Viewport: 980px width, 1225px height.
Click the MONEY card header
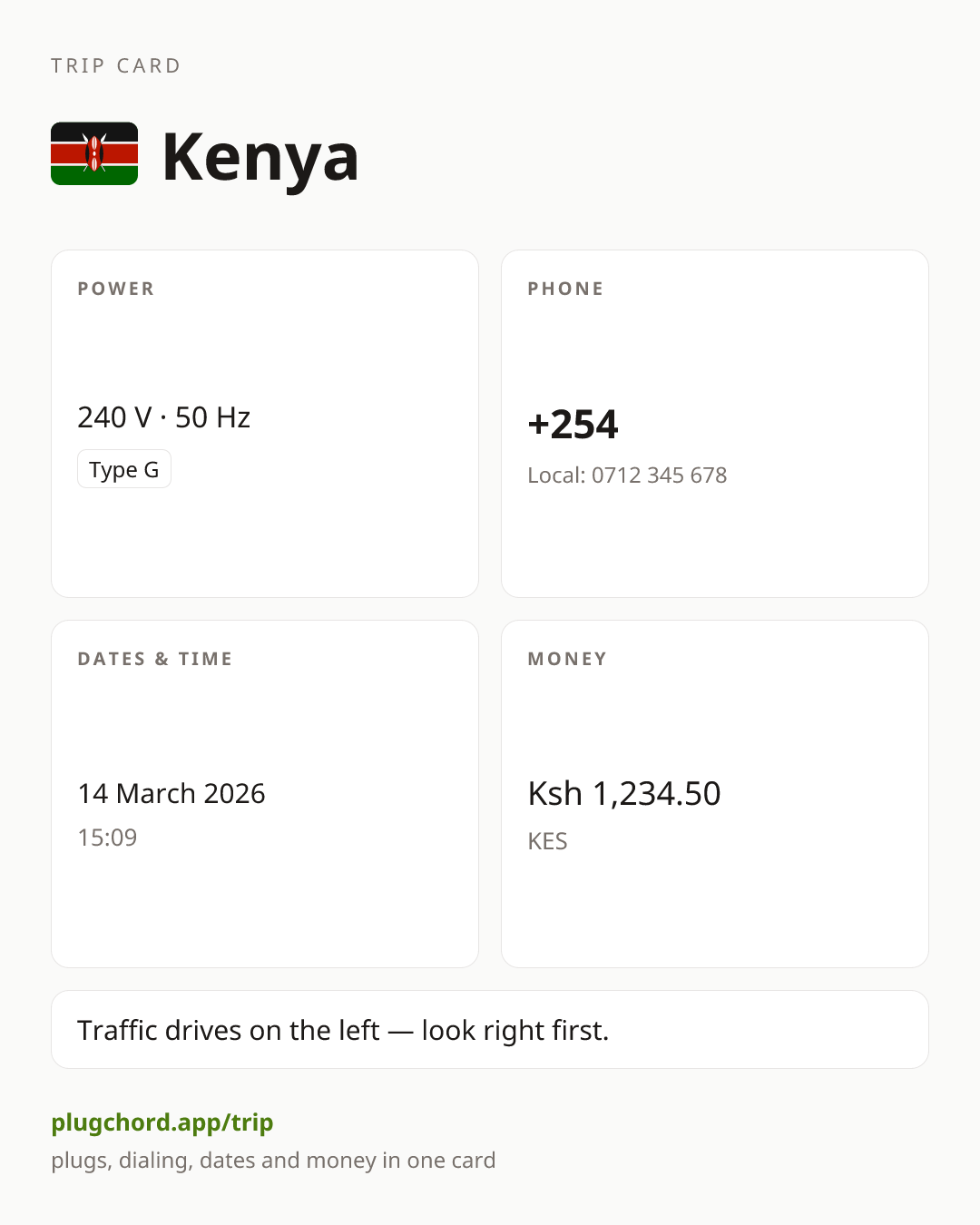(x=568, y=659)
